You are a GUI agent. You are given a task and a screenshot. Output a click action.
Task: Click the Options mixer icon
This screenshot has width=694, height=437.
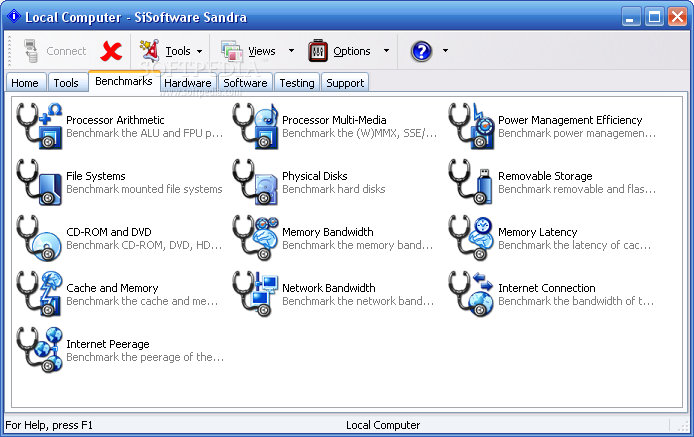318,50
